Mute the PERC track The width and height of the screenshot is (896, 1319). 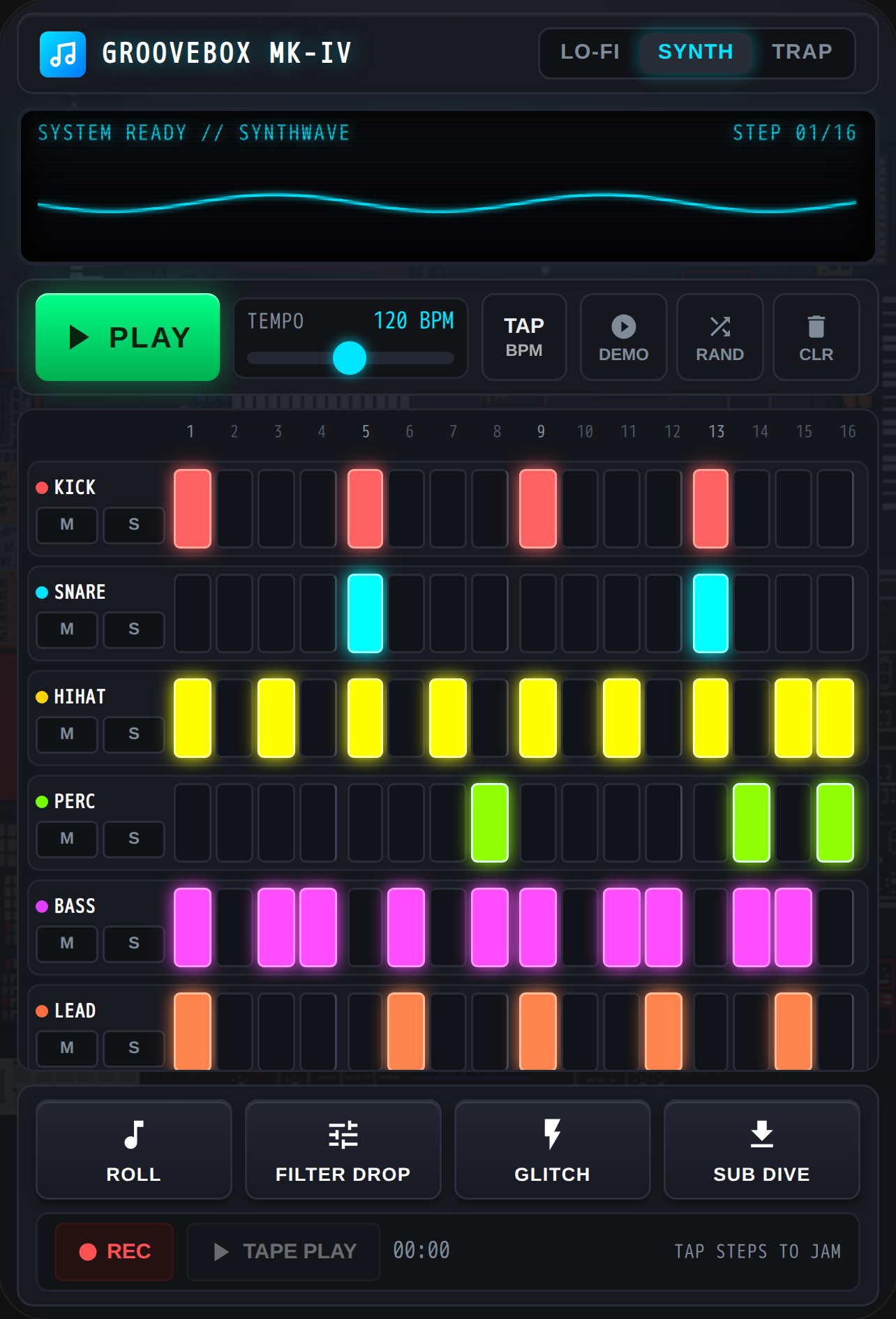pyautogui.click(x=67, y=838)
